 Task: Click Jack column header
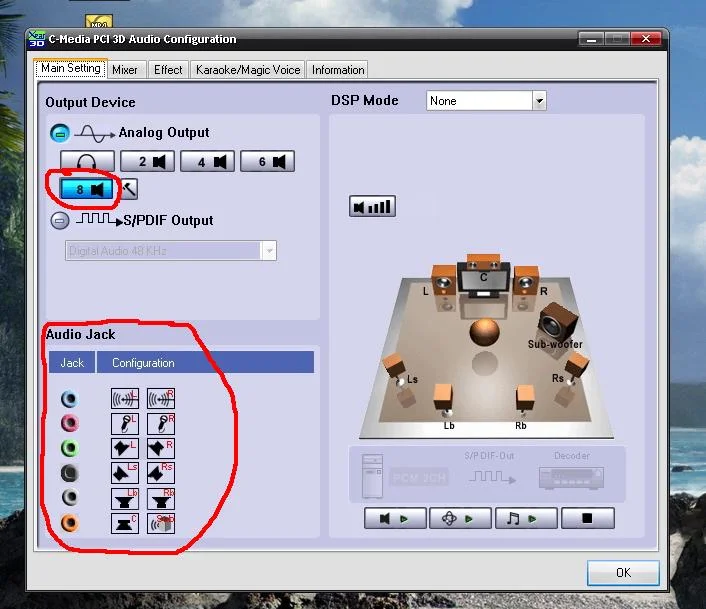(72, 363)
